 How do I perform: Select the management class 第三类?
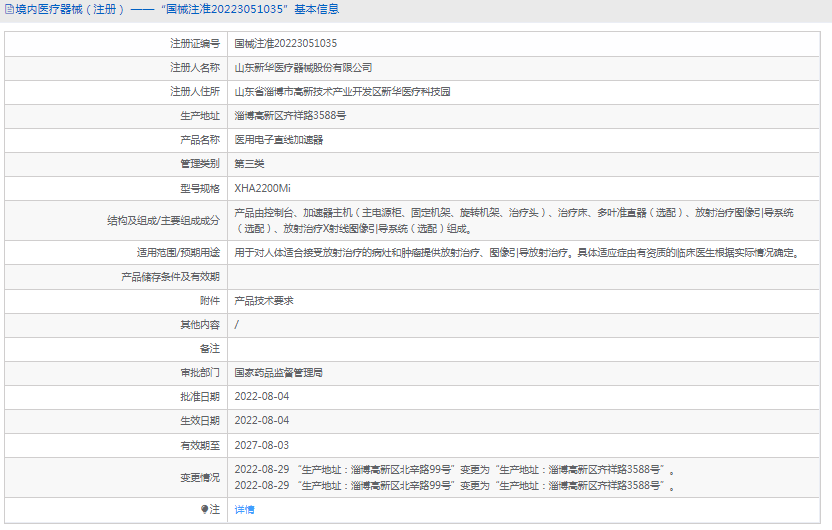249,164
